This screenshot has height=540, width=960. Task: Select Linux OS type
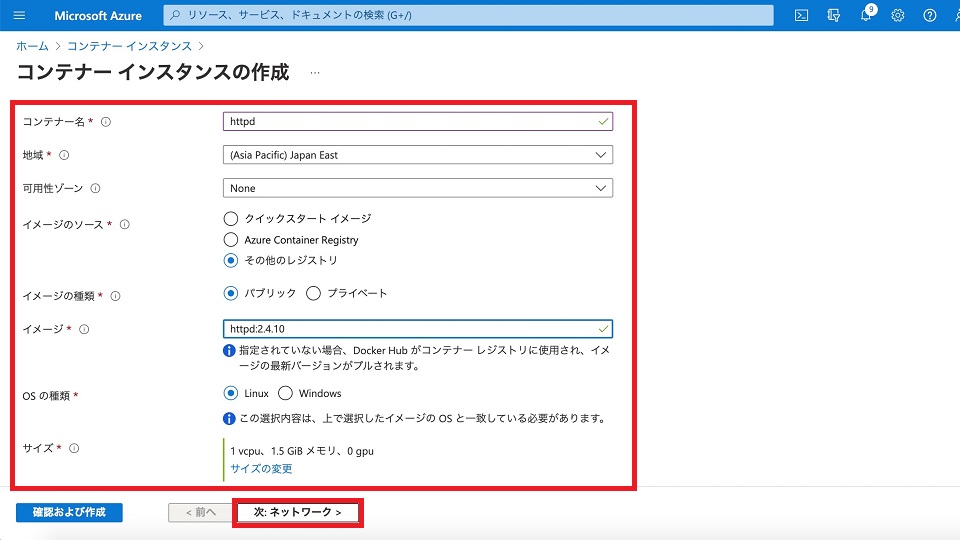click(x=231, y=393)
